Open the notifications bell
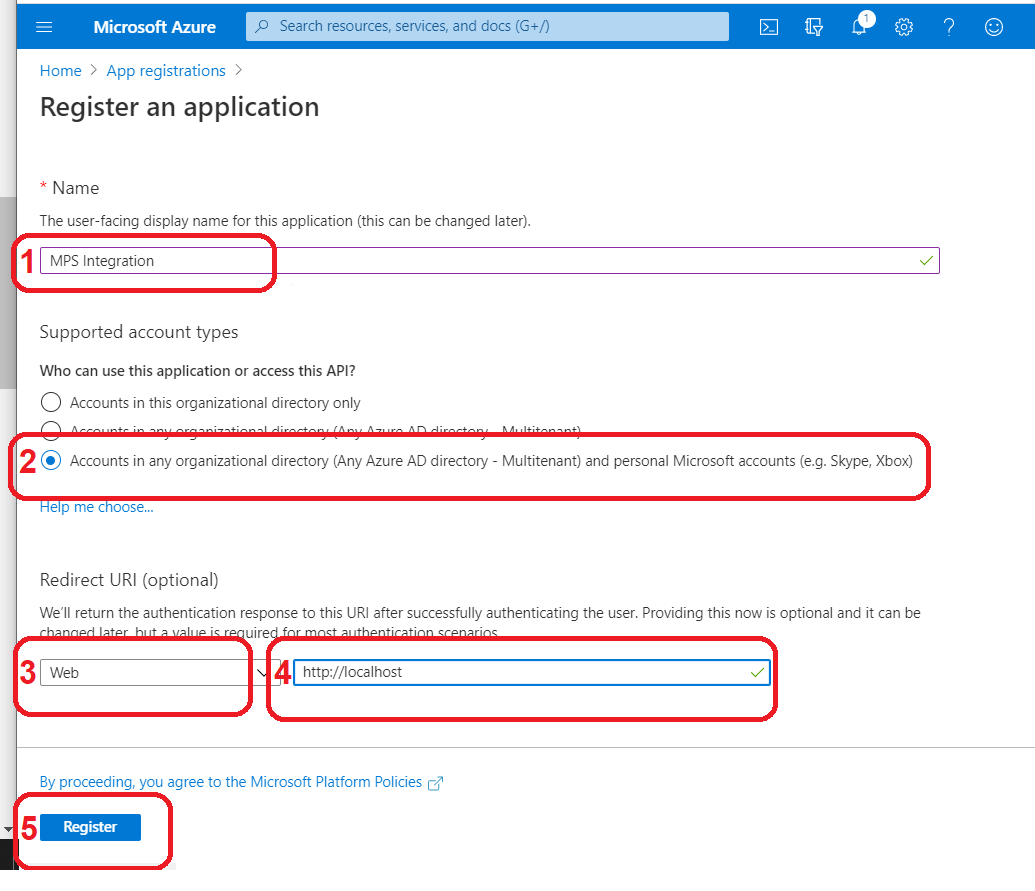 pos(859,27)
